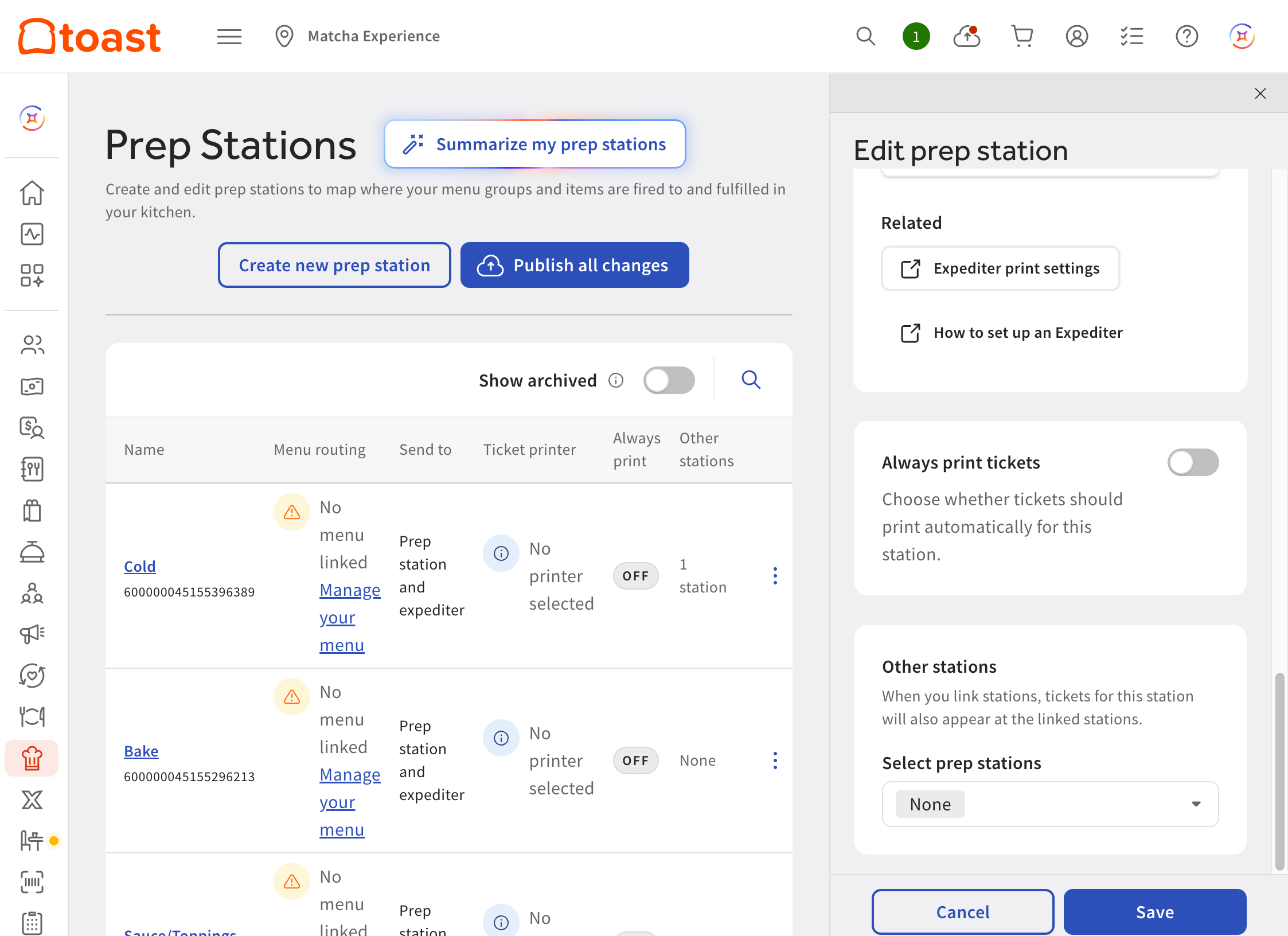Click the Name column header
This screenshot has width=1288, height=936.
[x=144, y=450]
